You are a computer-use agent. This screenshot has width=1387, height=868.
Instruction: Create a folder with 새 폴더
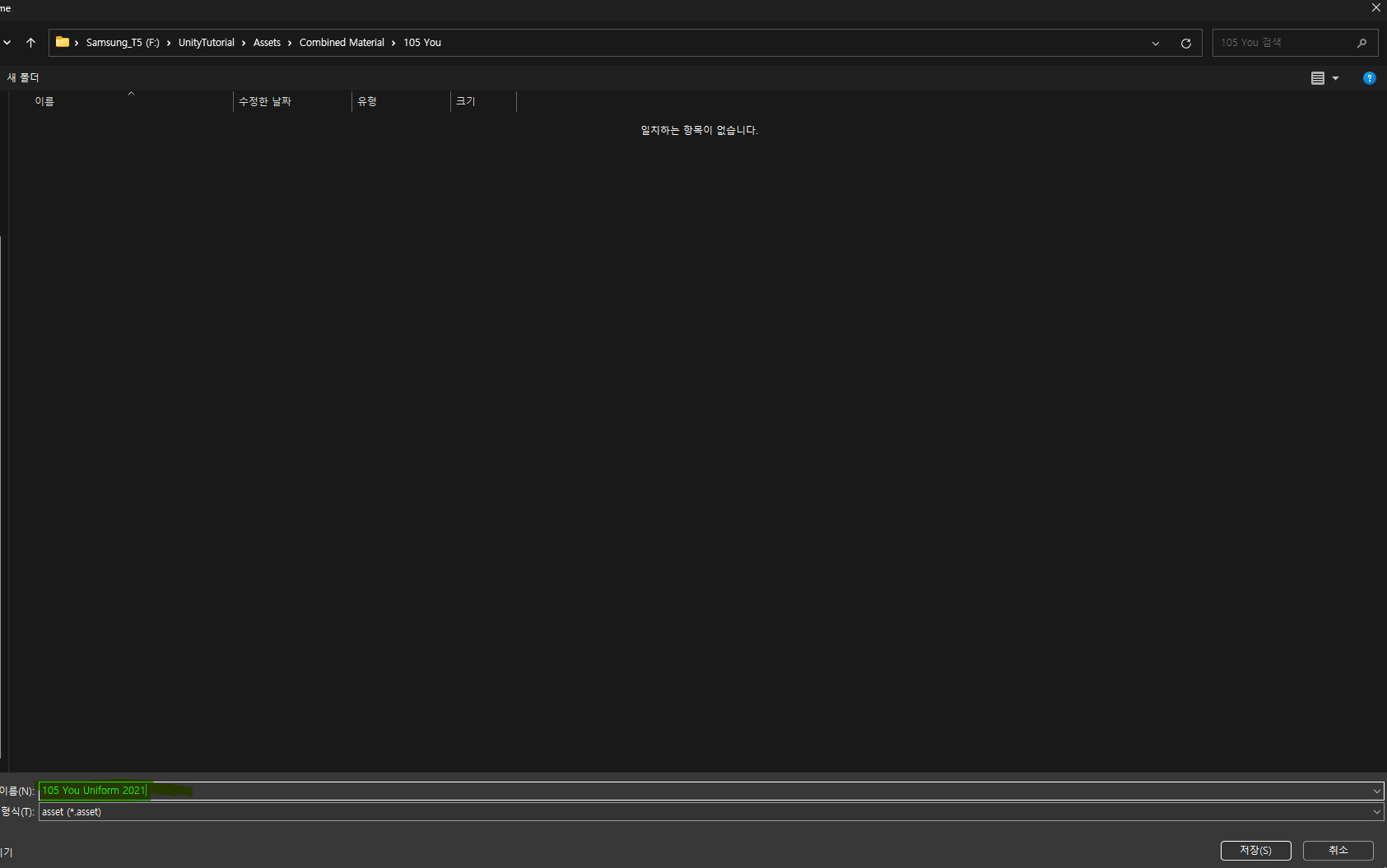point(23,77)
